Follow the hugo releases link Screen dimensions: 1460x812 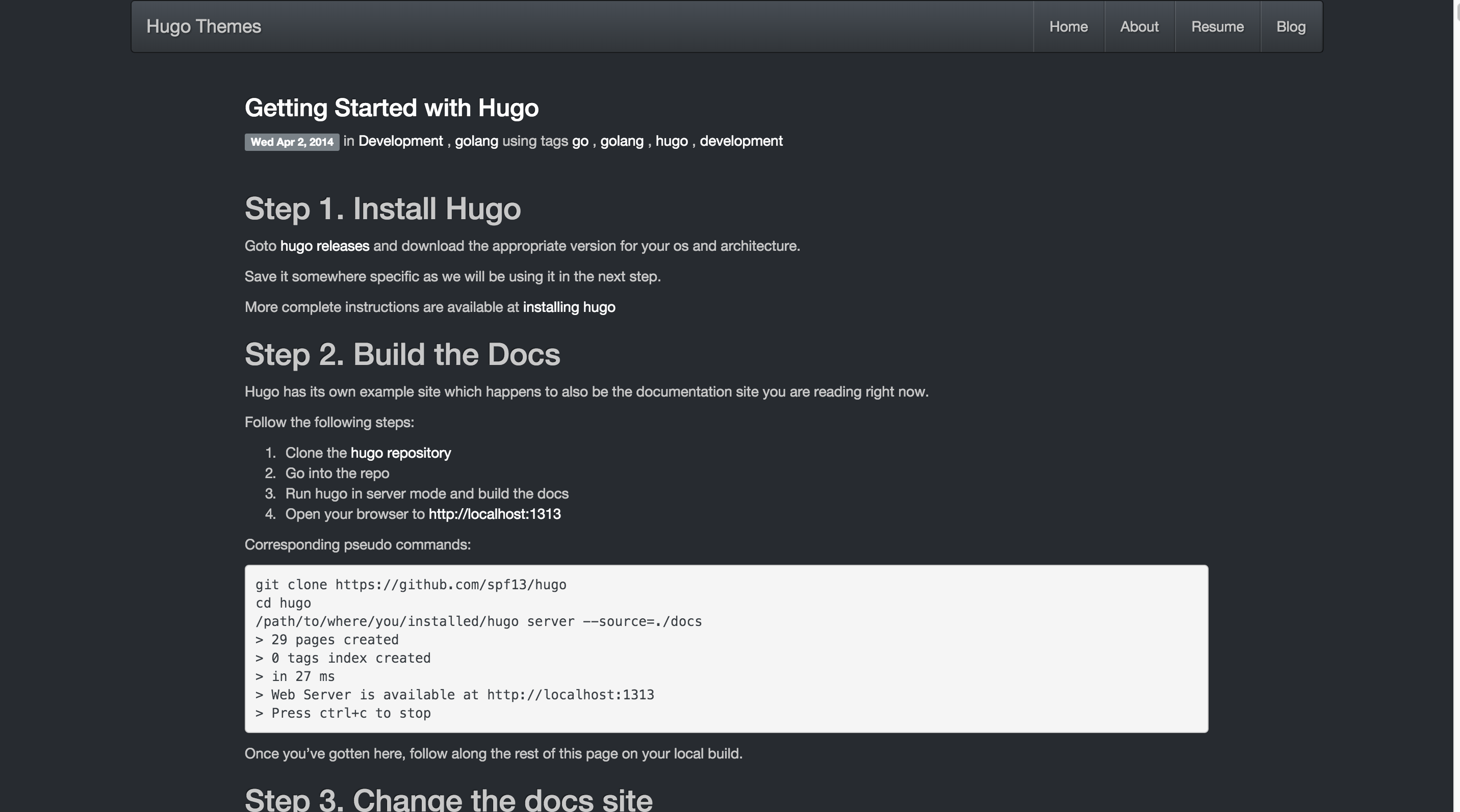point(324,246)
